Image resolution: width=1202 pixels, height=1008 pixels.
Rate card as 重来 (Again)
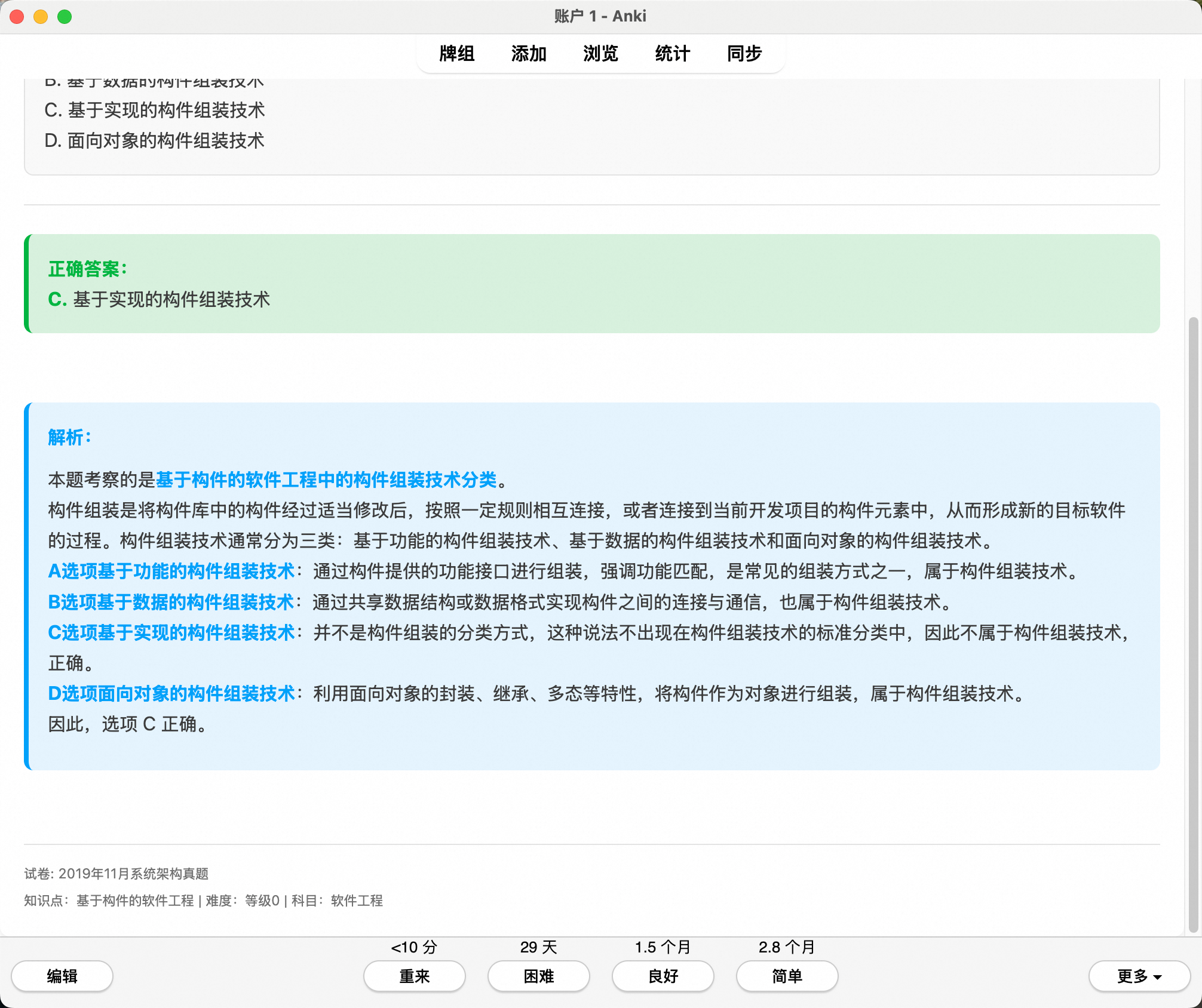tap(414, 976)
